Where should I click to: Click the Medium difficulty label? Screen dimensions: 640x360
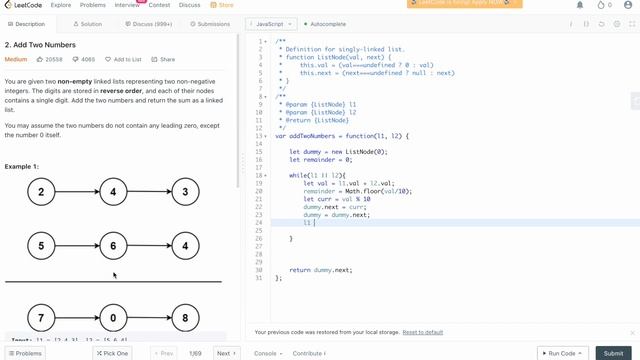[x=16, y=59]
